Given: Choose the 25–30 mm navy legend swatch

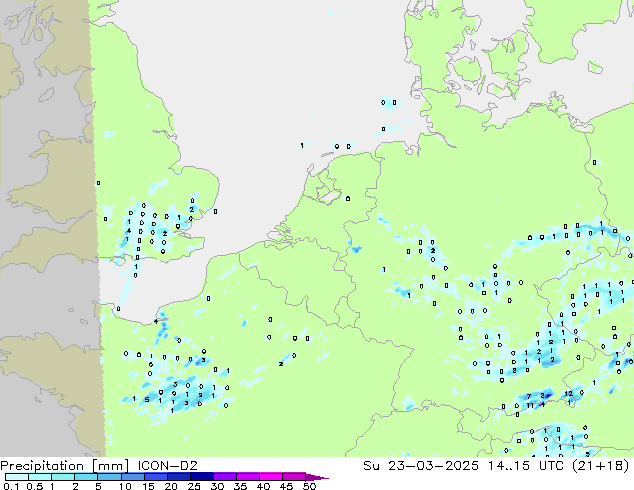Looking at the screenshot, I should (x=201, y=477).
